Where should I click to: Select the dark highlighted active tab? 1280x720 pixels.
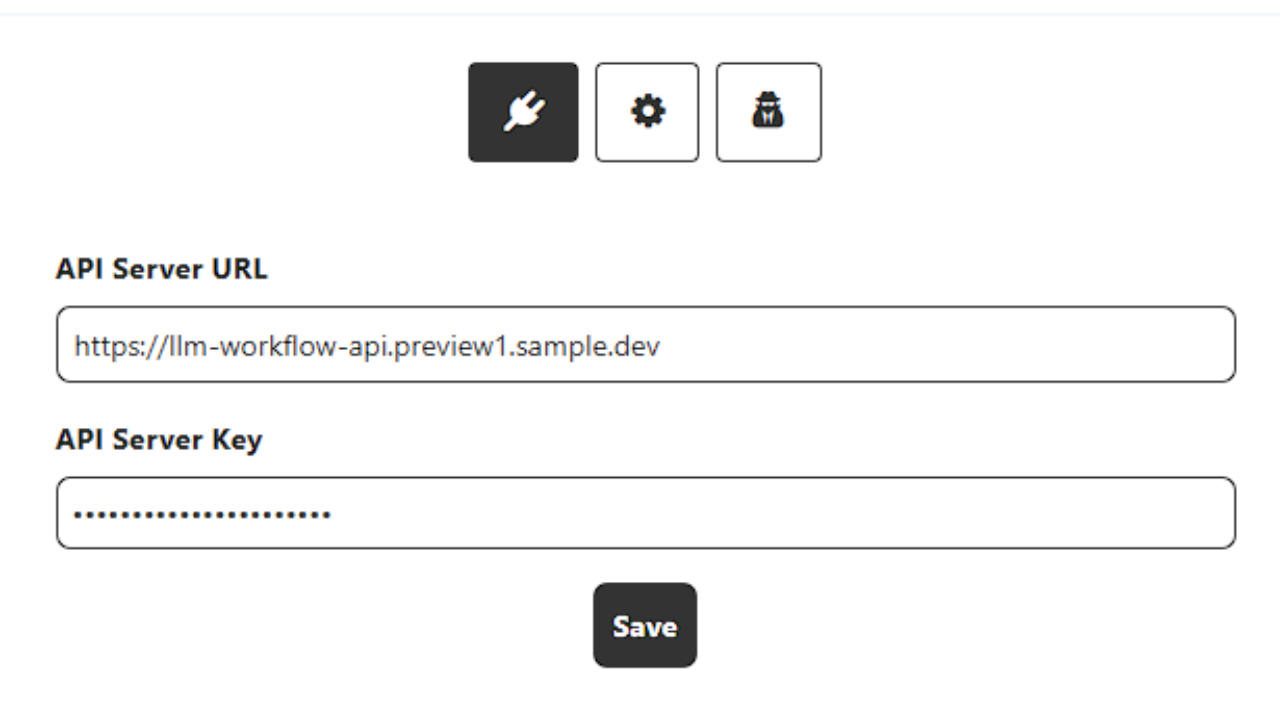[523, 112]
